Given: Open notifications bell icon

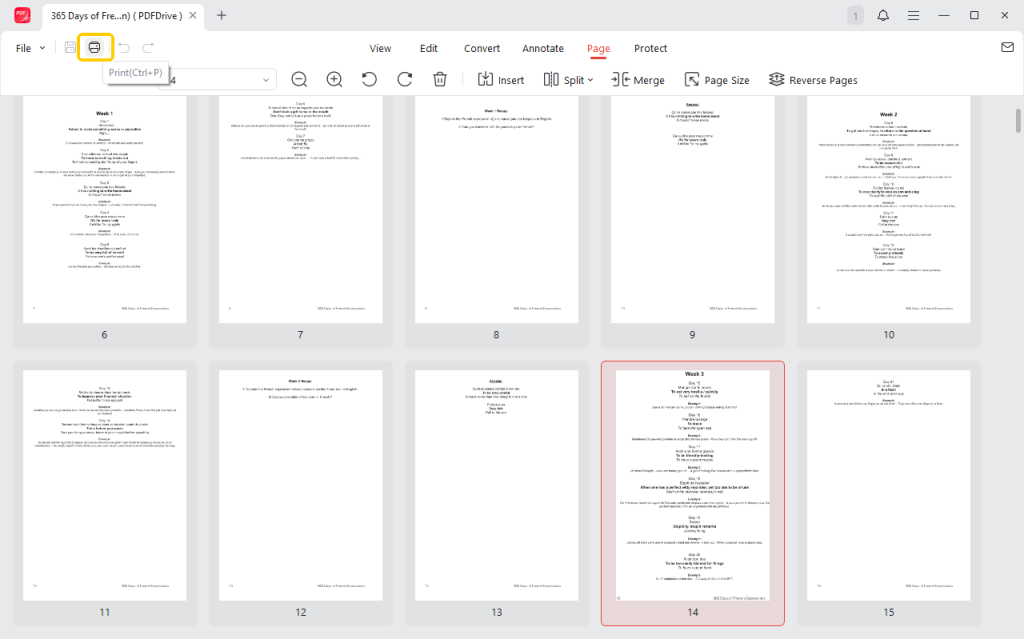Looking at the screenshot, I should (883, 15).
